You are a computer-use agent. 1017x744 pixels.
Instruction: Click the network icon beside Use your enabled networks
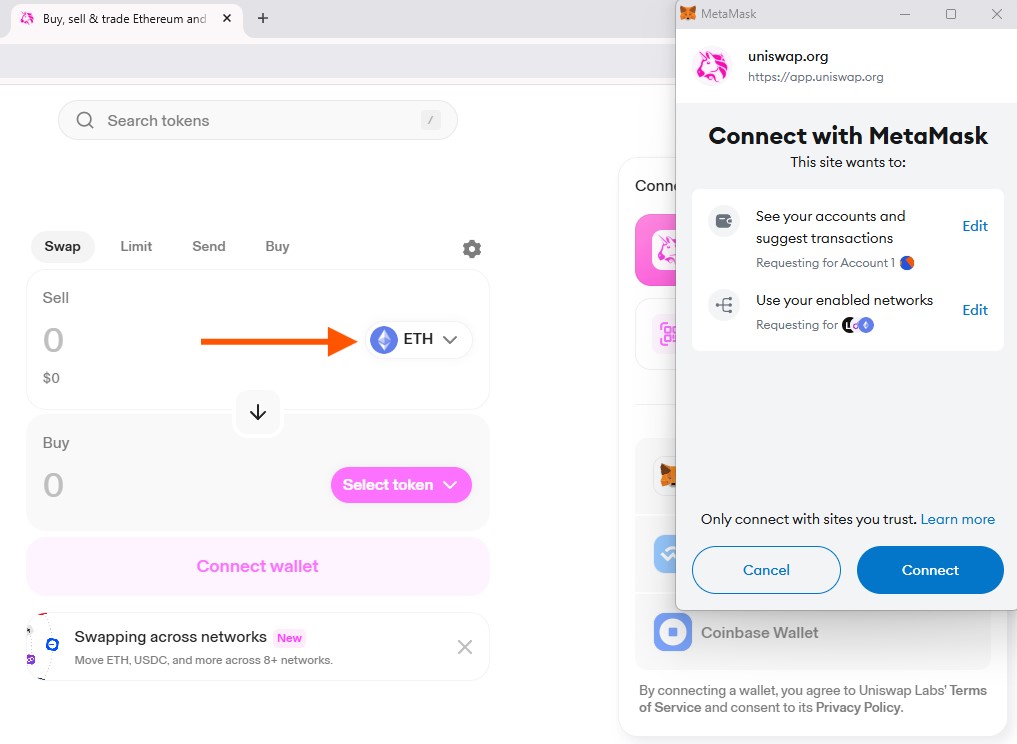723,305
